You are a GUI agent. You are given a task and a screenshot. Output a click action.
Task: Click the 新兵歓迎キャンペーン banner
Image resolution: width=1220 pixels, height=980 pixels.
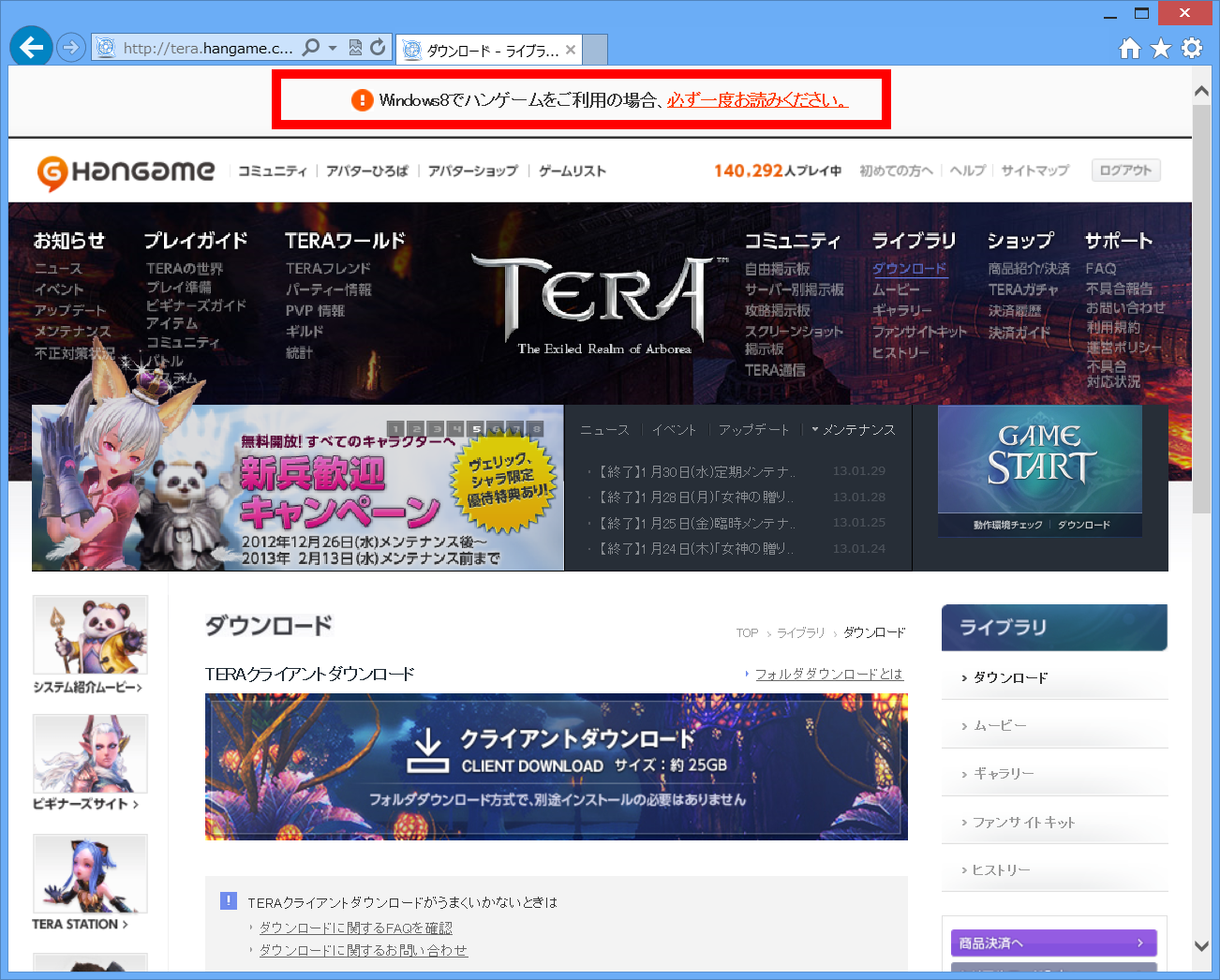point(298,487)
